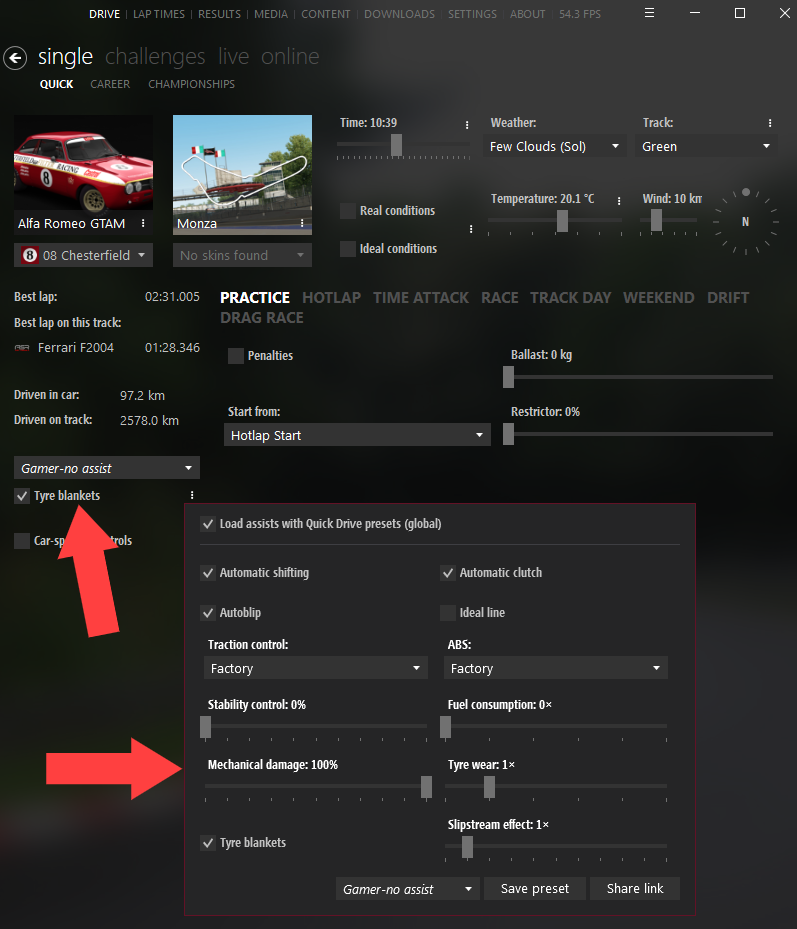The image size is (797, 929).
Task: Click the Share link button
Action: 635,888
